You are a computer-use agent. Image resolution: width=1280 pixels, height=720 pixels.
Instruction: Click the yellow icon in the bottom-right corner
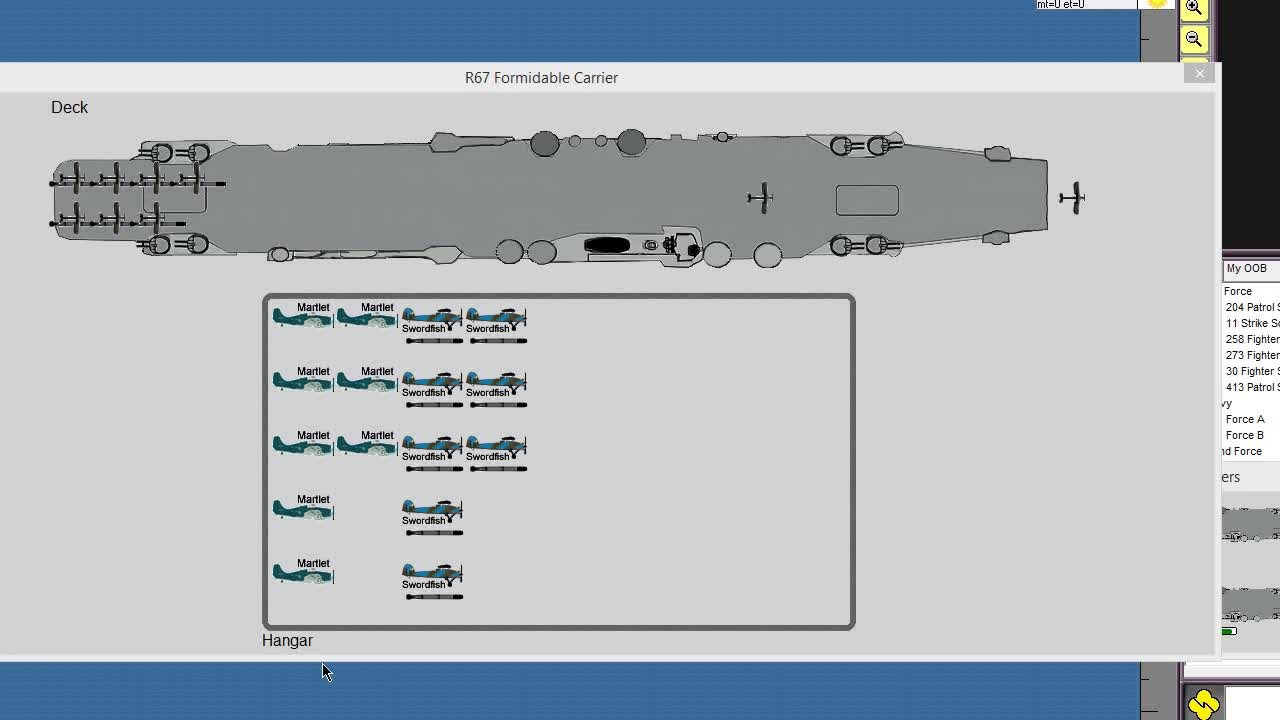[1204, 704]
